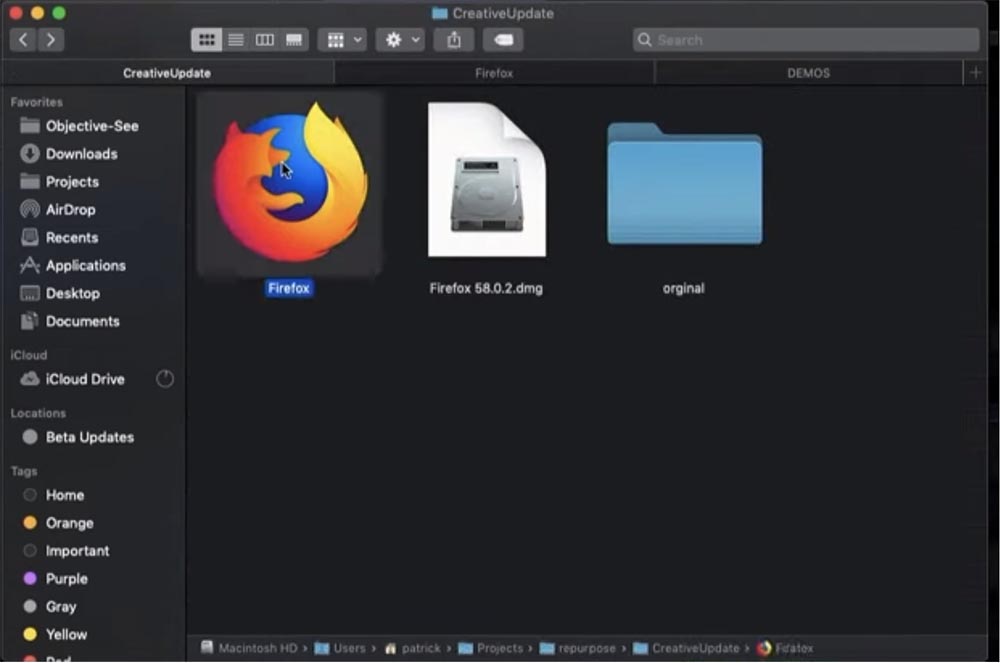Open the item grouping dropdown
This screenshot has height=663, width=1000.
[341, 39]
